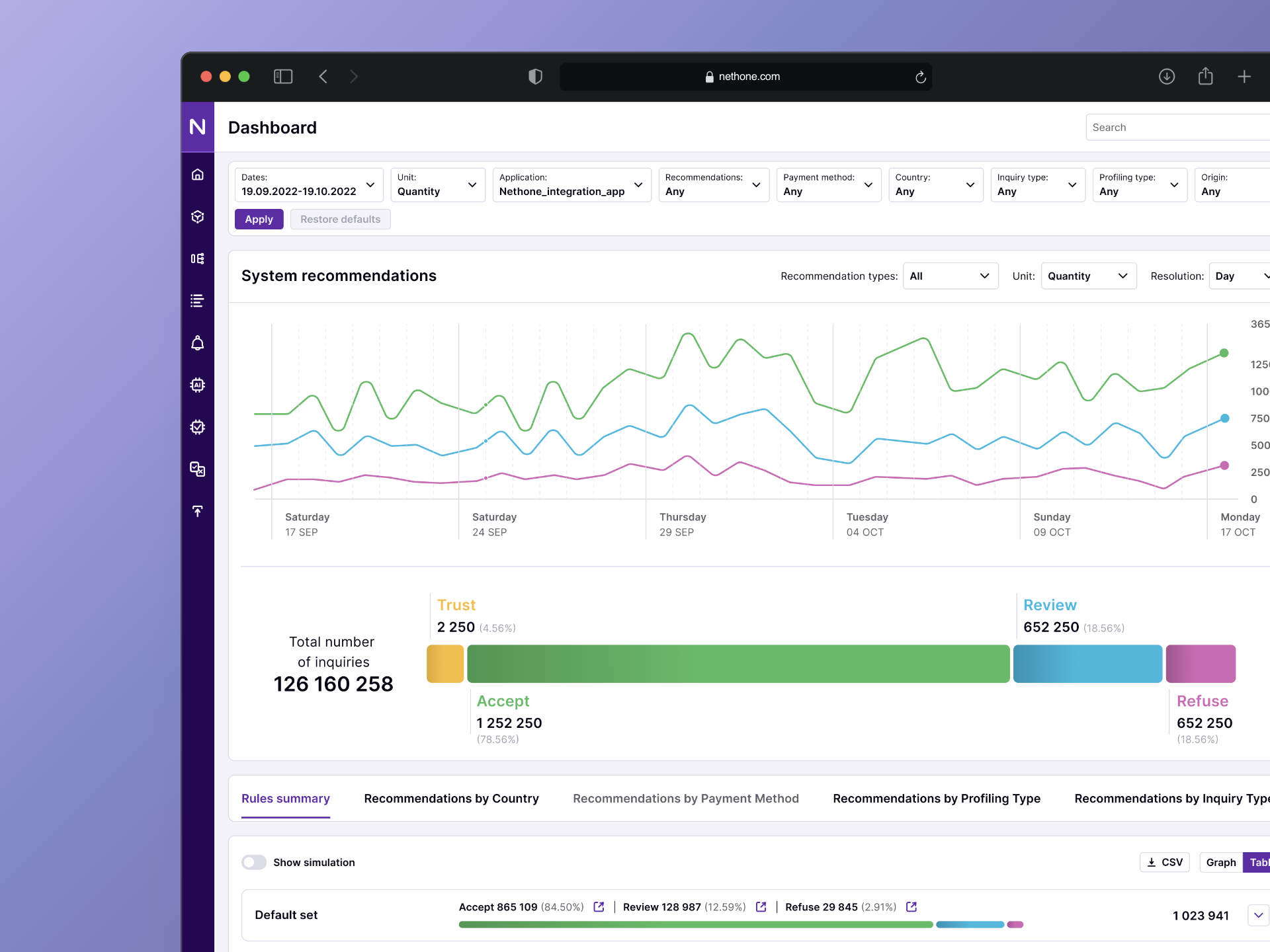This screenshot has height=952, width=1270.
Task: Open the Default set external link icon next to Accept
Action: pyautogui.click(x=599, y=907)
